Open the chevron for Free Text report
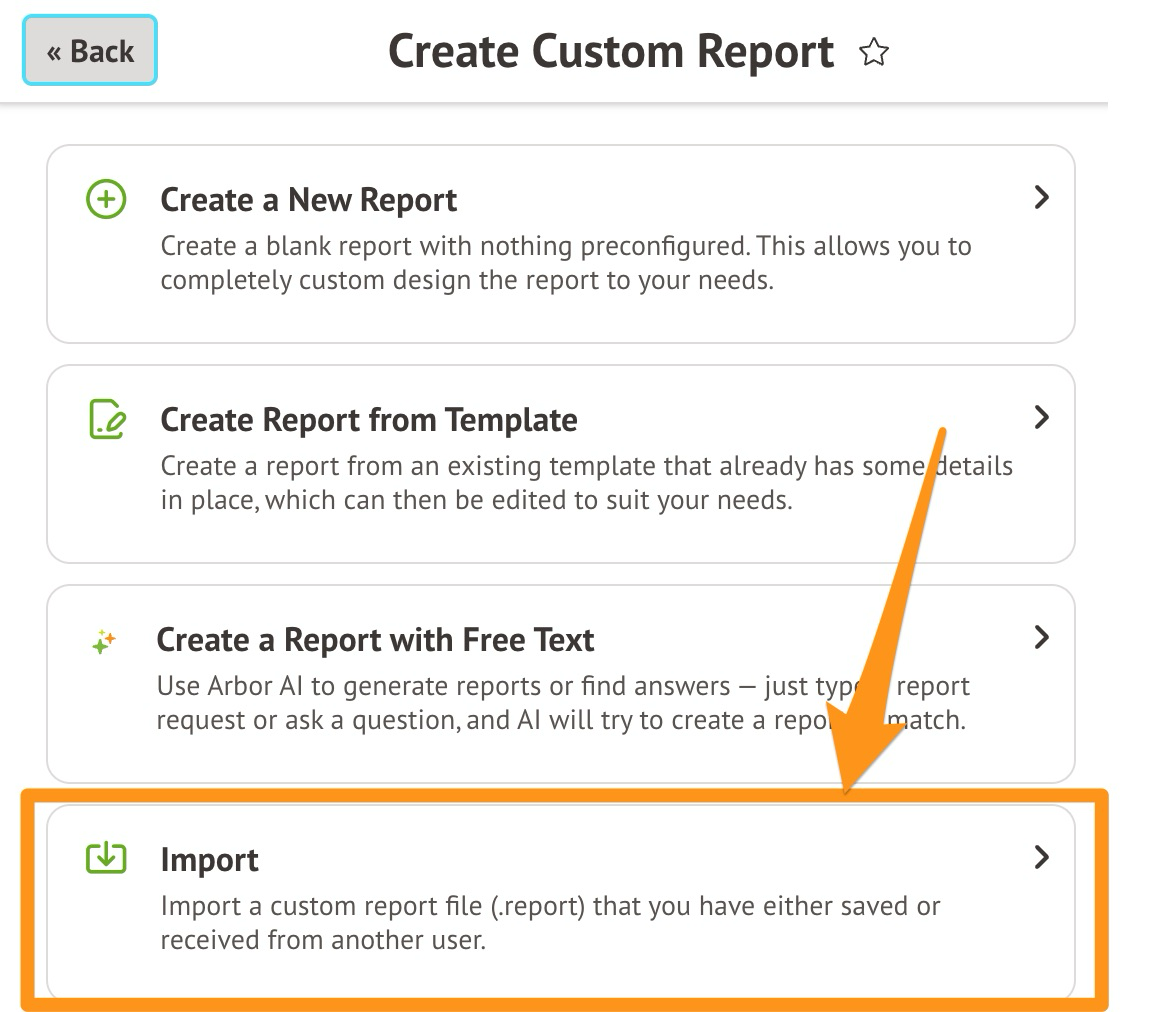This screenshot has width=1150, height=1012. pos(1041,637)
